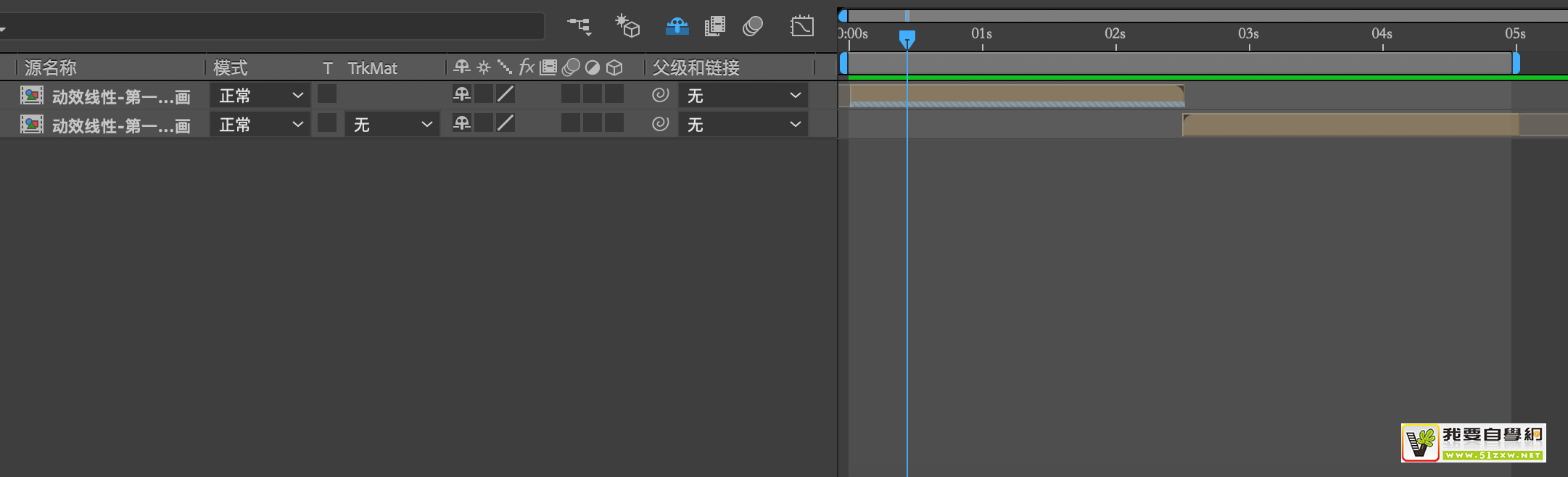This screenshot has width=1568, height=477.
Task: Open the first layer's blending mode dropdown
Action: pyautogui.click(x=260, y=96)
